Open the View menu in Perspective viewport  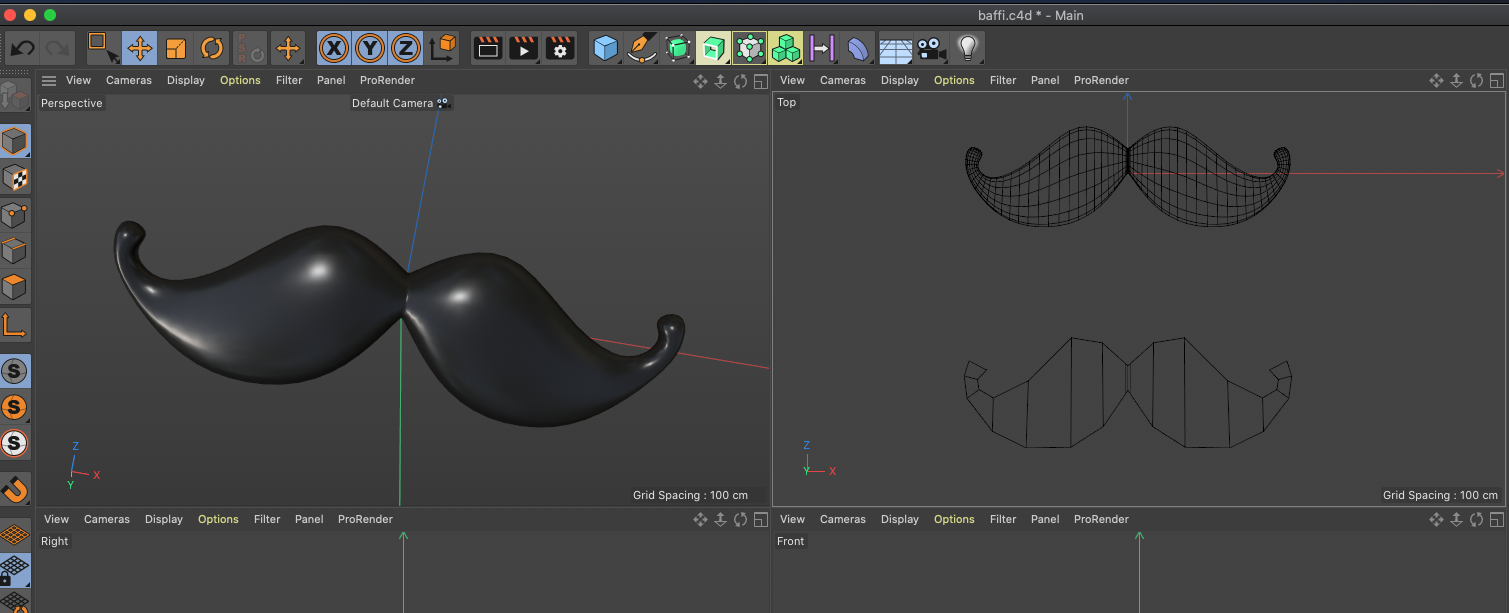78,80
